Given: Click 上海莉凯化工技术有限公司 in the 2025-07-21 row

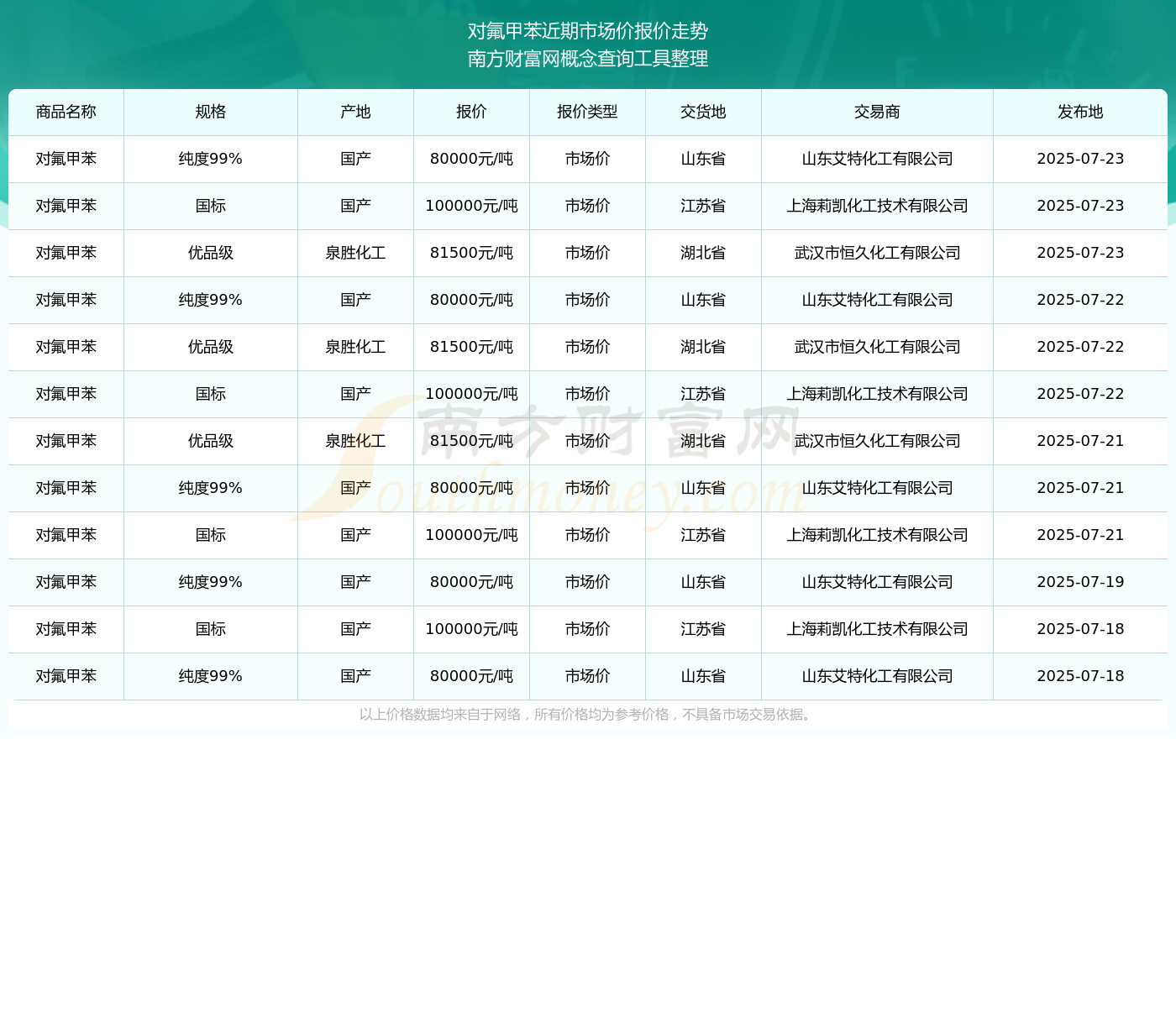Looking at the screenshot, I should pyautogui.click(x=877, y=535).
